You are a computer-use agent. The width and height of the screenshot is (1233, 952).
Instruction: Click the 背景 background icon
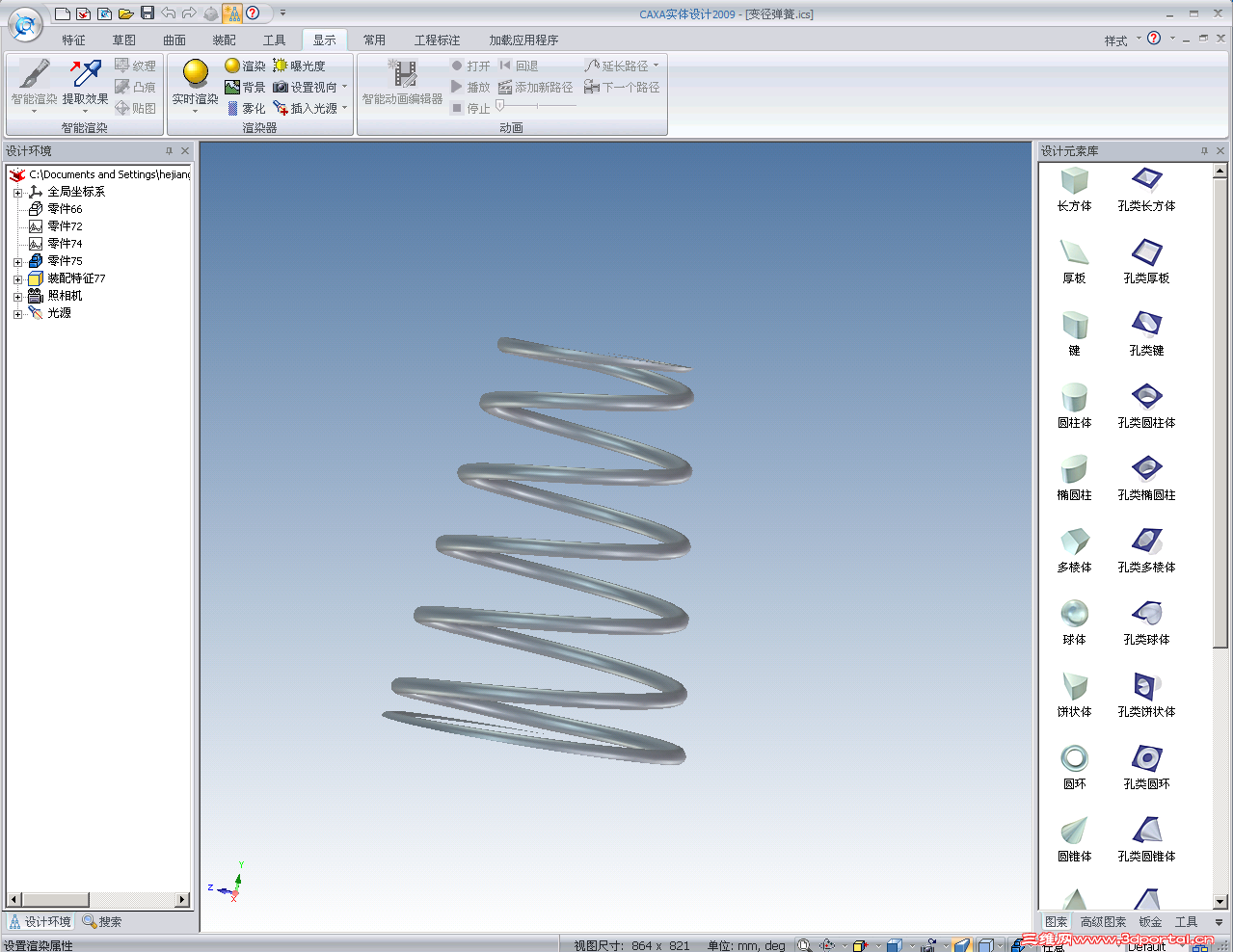tap(232, 87)
